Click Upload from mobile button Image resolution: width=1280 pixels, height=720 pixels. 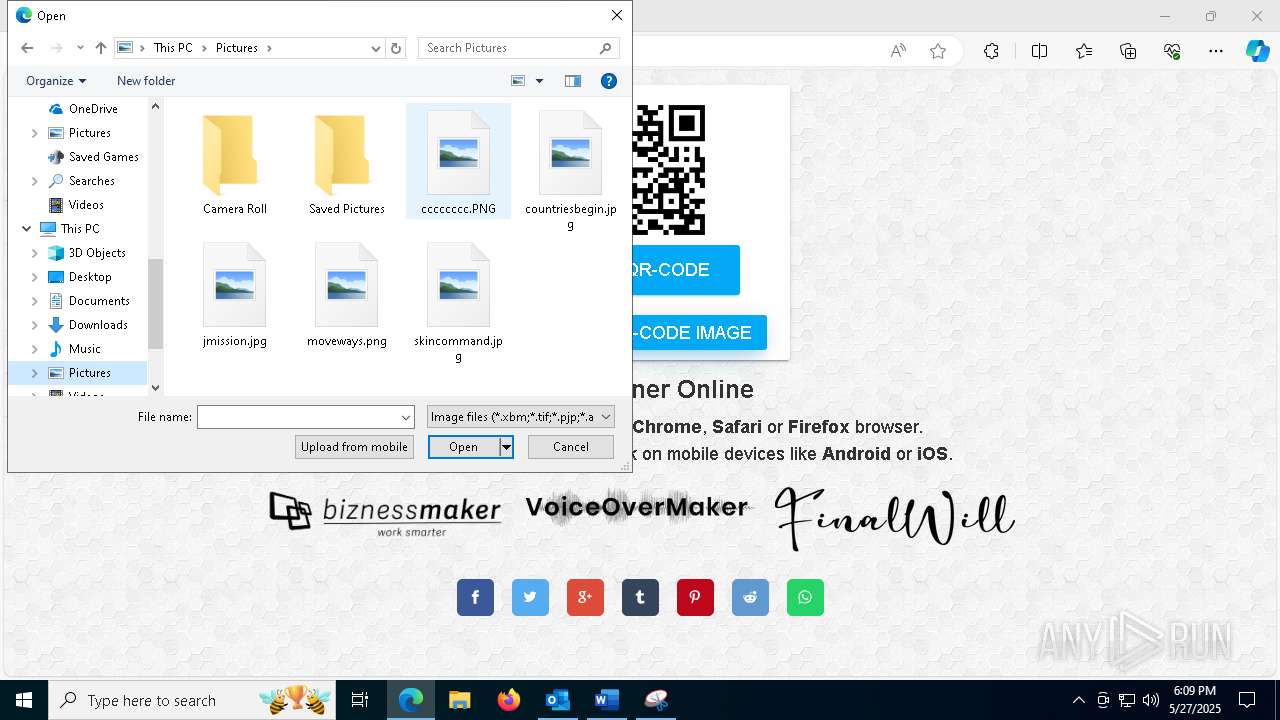pyautogui.click(x=355, y=447)
